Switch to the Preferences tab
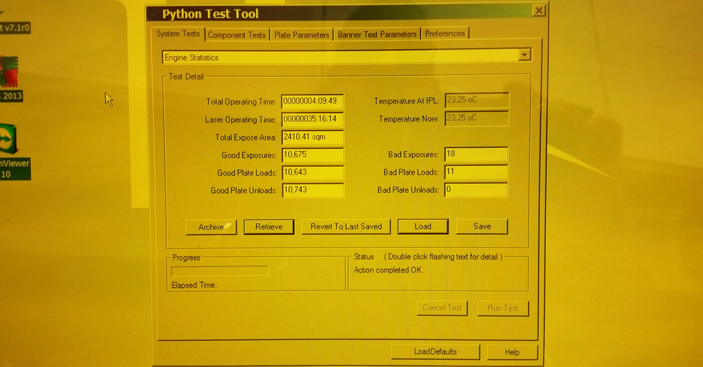The image size is (703, 367). [445, 34]
